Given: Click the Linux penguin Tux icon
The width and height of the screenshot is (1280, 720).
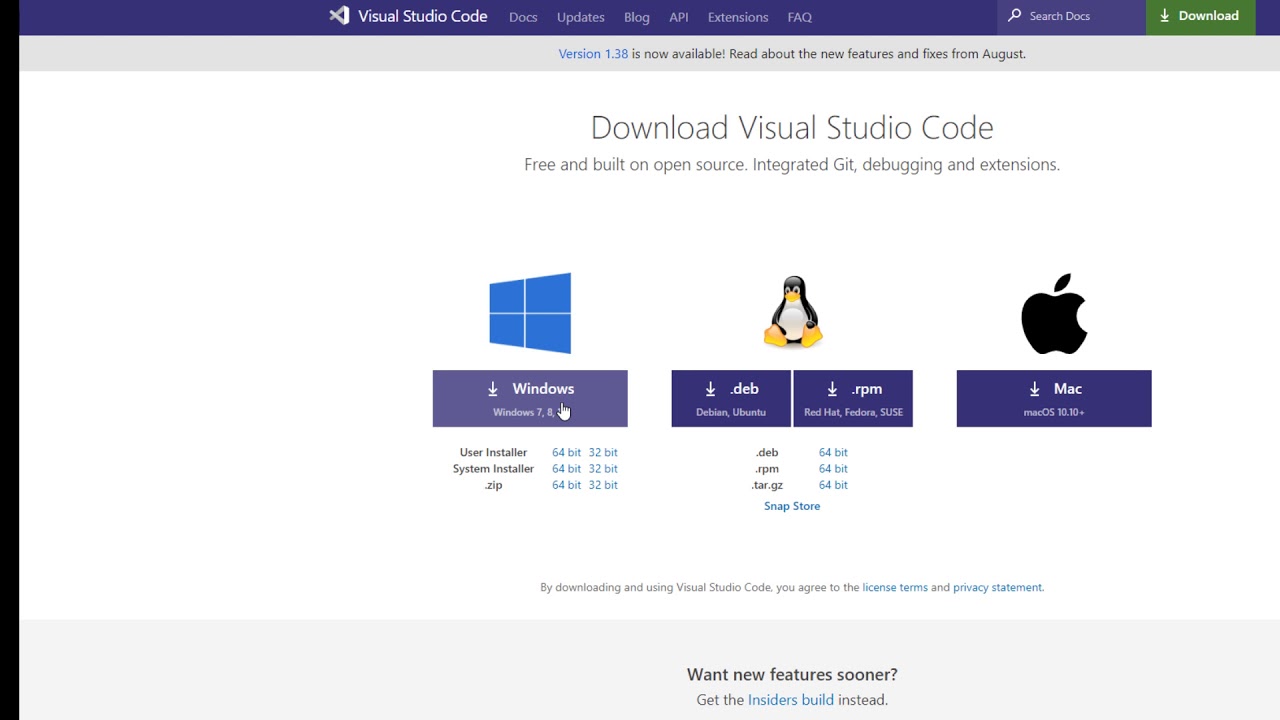Looking at the screenshot, I should click(793, 312).
